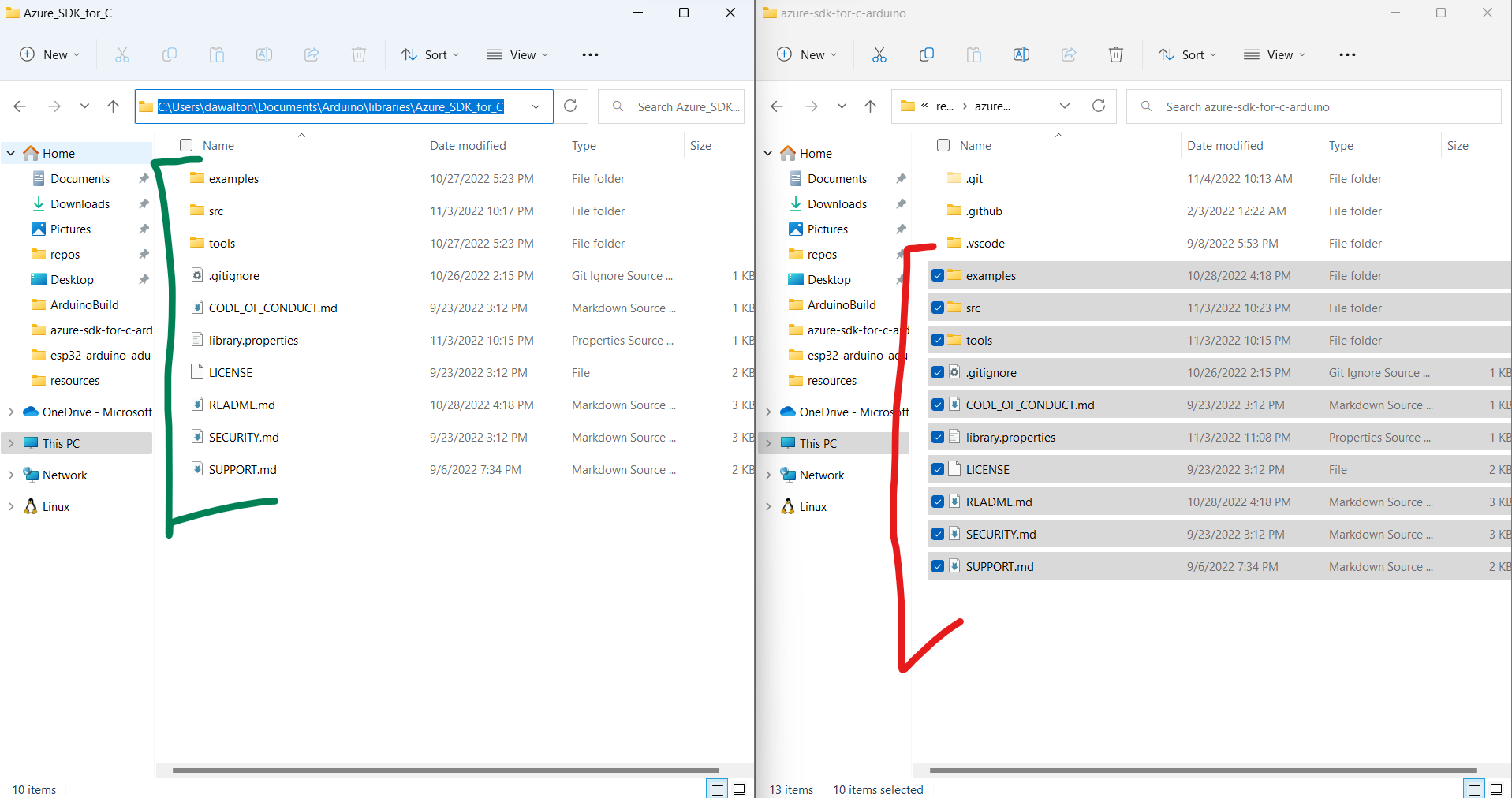Open New dropdown in Azure_SDK_for_C window
Viewport: 1512px width, 798px height.
pos(49,54)
